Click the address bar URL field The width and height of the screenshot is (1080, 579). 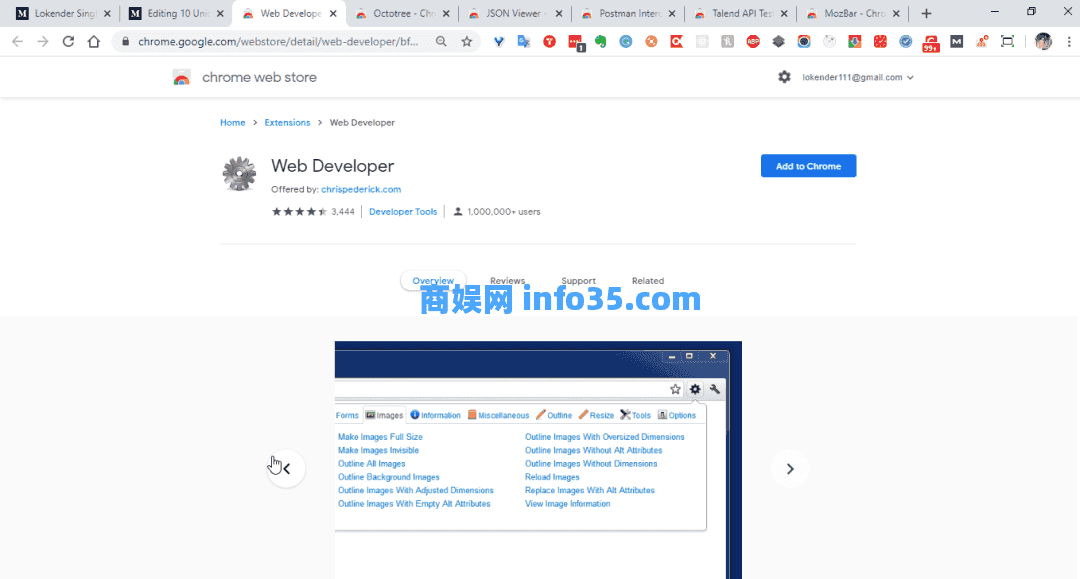tap(278, 42)
